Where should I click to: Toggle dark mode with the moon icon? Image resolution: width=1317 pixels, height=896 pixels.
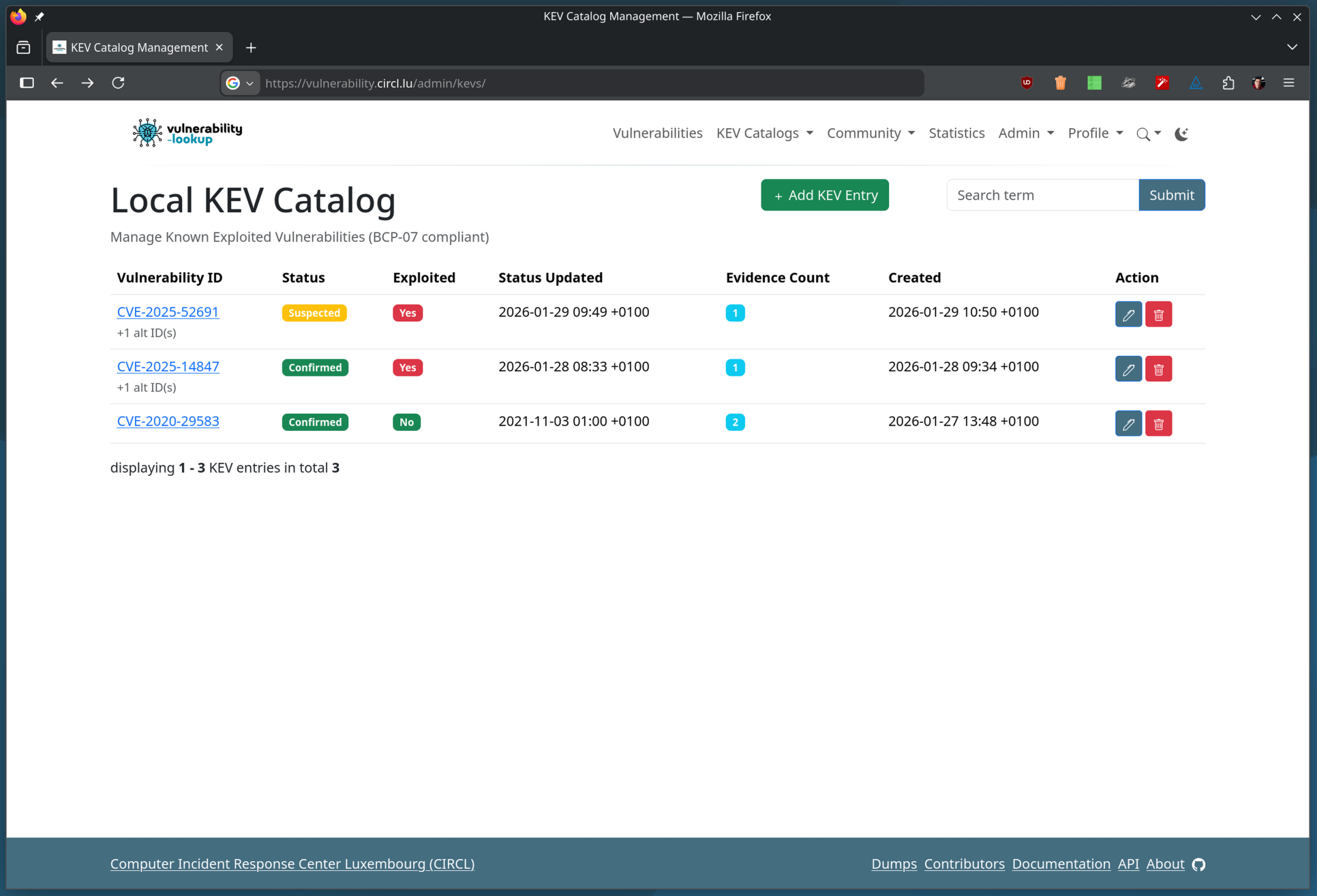pyautogui.click(x=1181, y=134)
